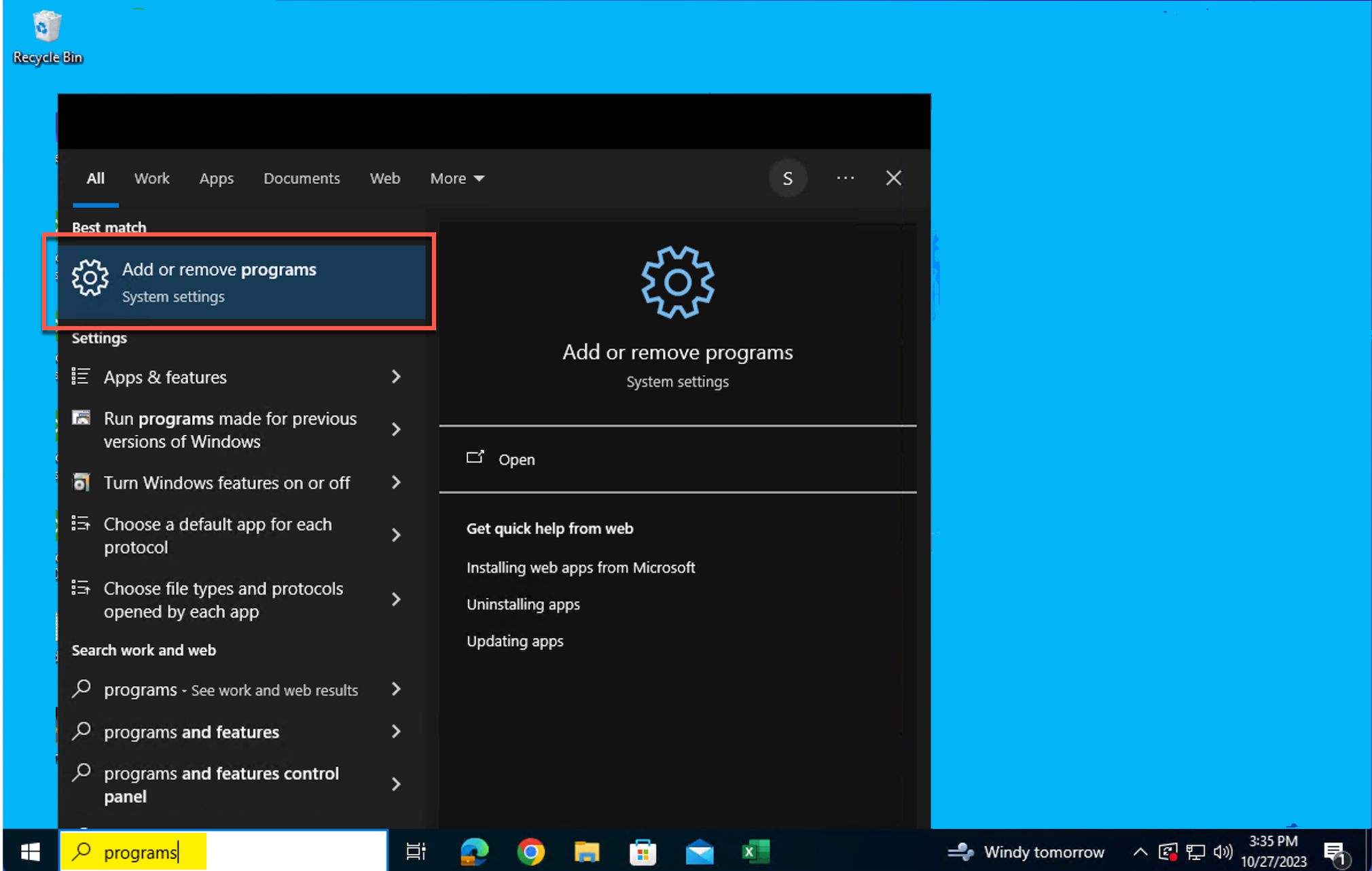Expand arrow for programs web results

pos(397,689)
